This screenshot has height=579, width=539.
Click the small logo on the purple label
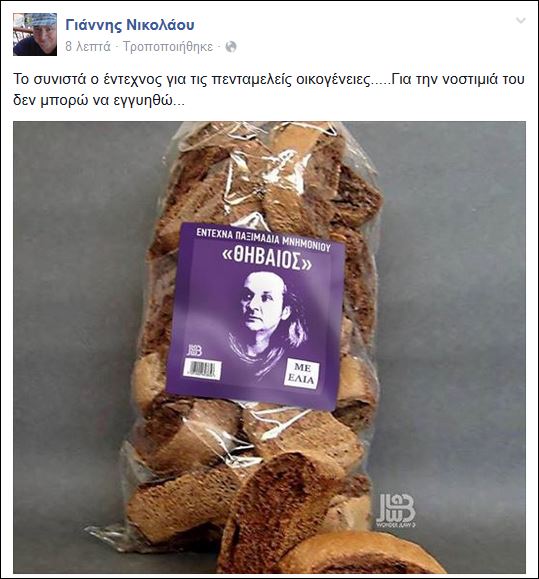click(194, 350)
